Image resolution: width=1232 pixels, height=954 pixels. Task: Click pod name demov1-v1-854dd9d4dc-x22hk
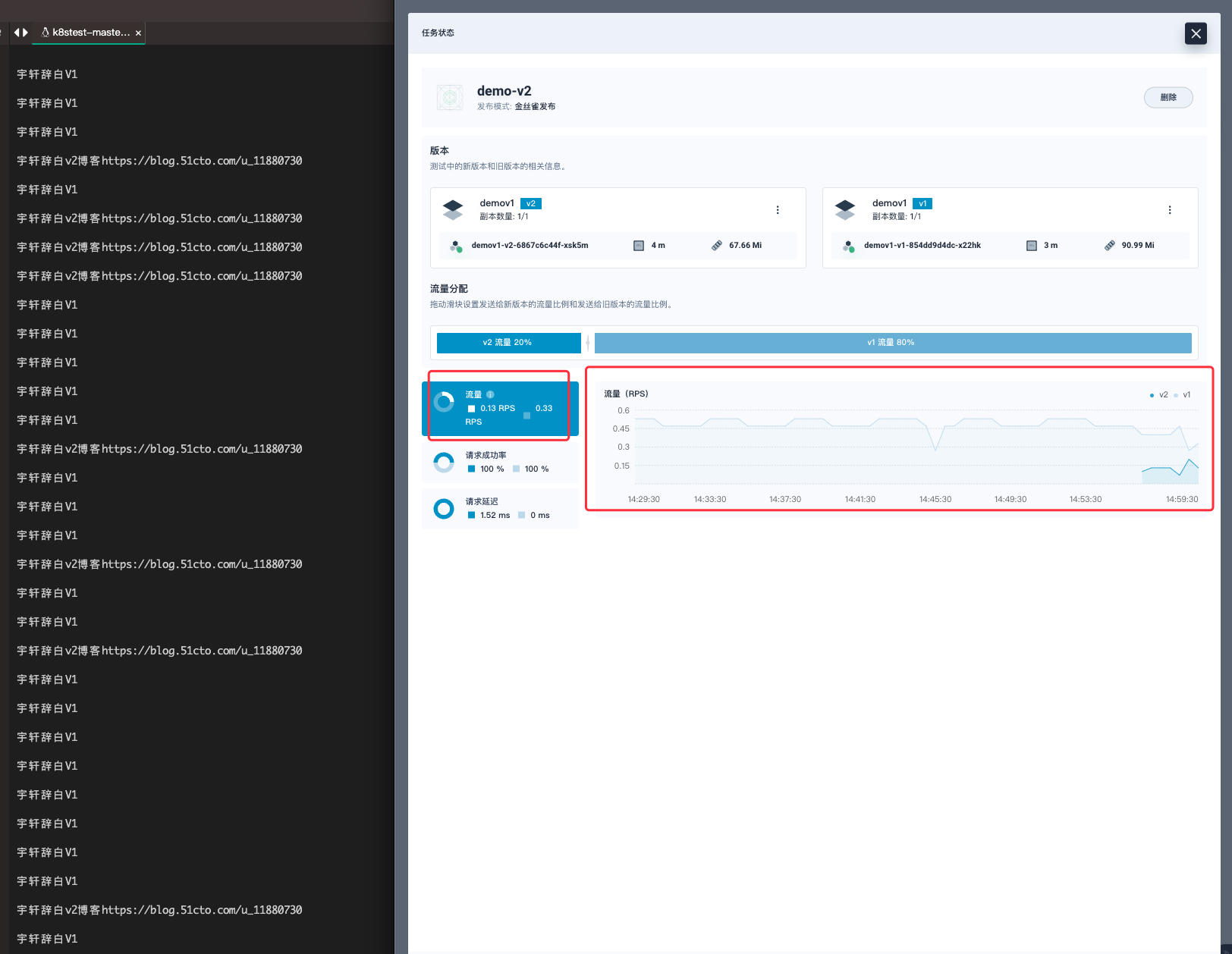(922, 246)
